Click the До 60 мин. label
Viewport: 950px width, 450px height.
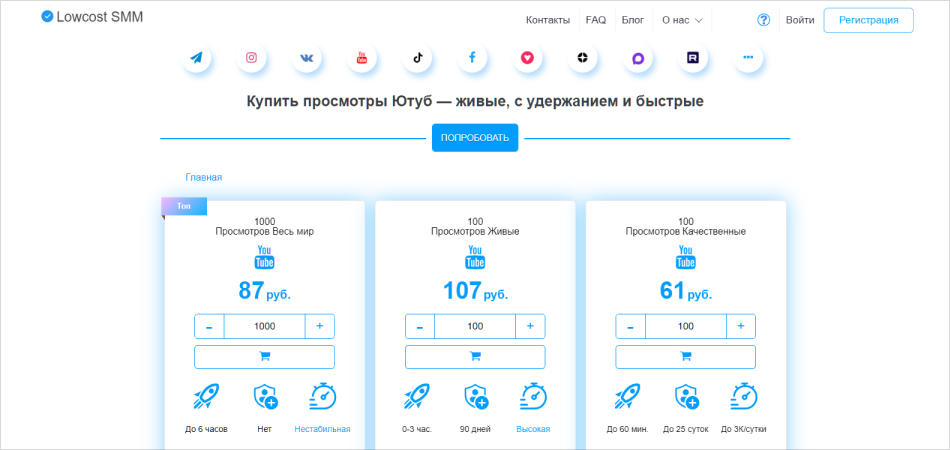(628, 429)
